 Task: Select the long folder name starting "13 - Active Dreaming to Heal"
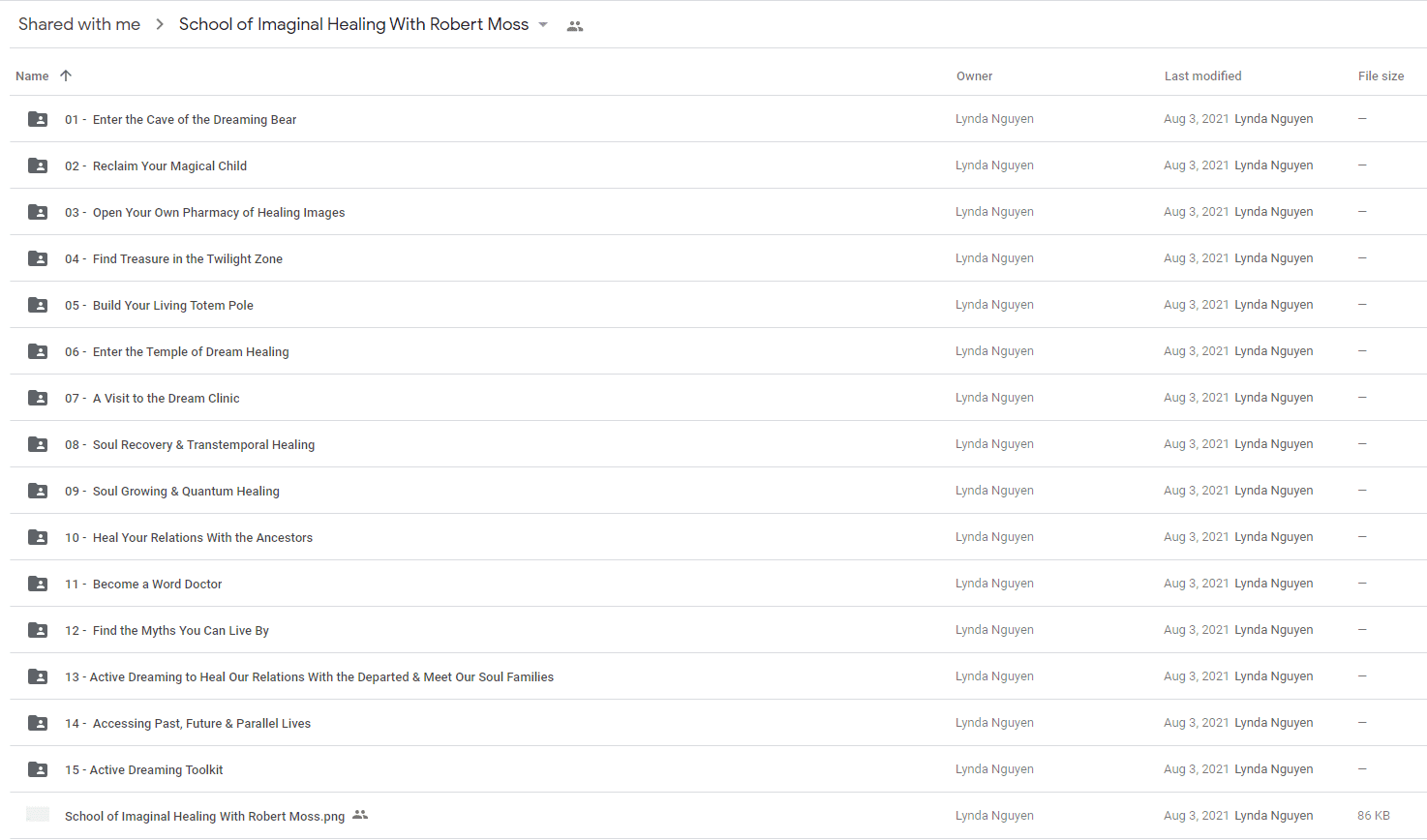click(x=310, y=676)
